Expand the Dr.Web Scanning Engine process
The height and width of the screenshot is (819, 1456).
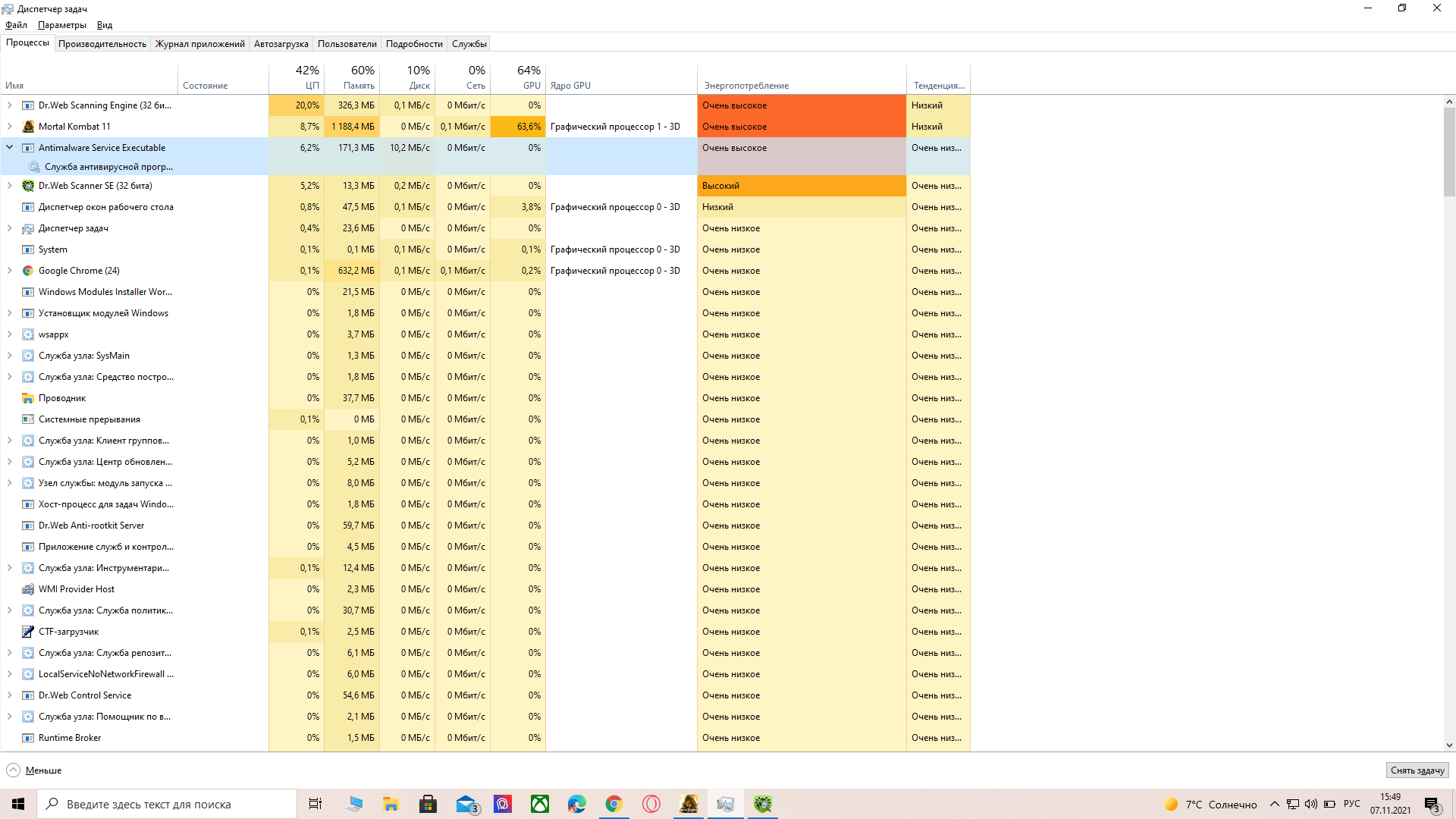(10, 105)
